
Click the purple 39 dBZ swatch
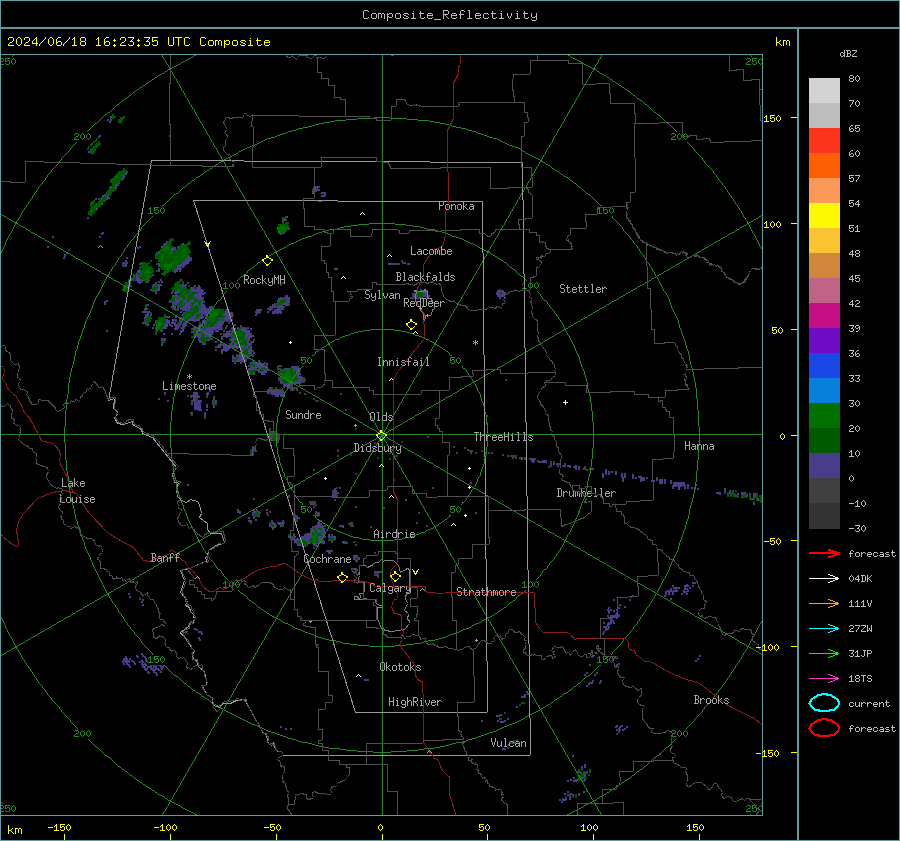tap(824, 340)
